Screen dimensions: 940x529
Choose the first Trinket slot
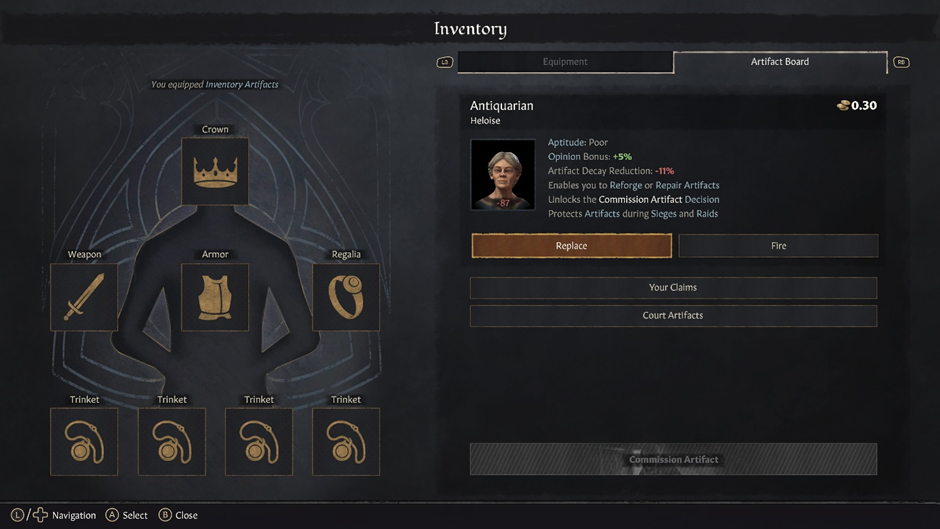[84, 441]
